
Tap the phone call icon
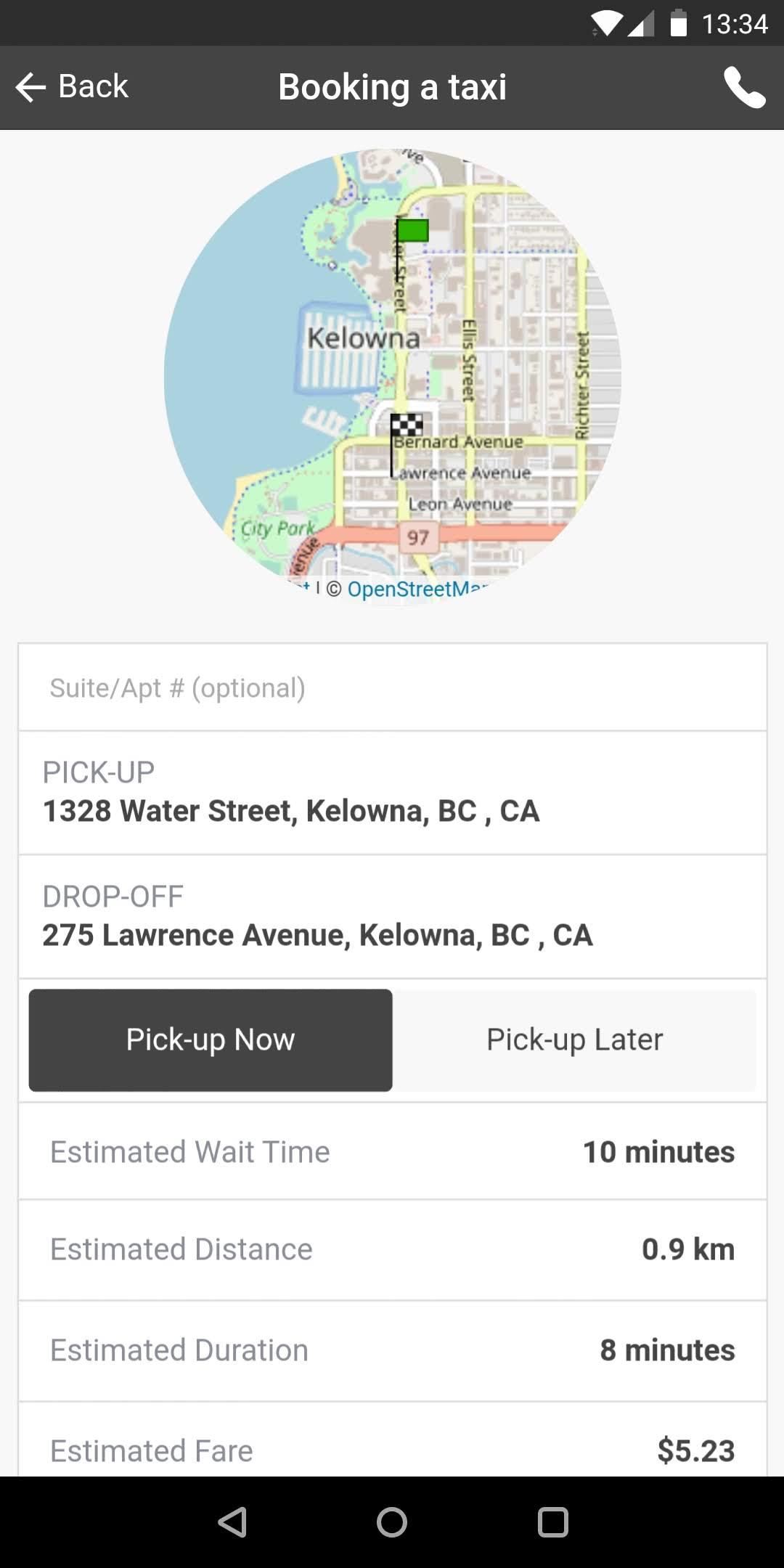[x=745, y=88]
